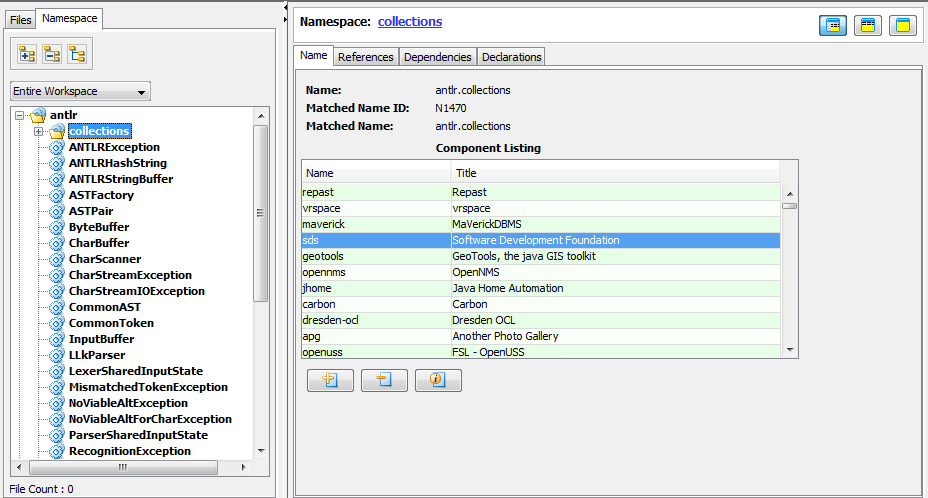Collapse the antlr root tree node
Screen dimensions: 928x498
[21, 116]
